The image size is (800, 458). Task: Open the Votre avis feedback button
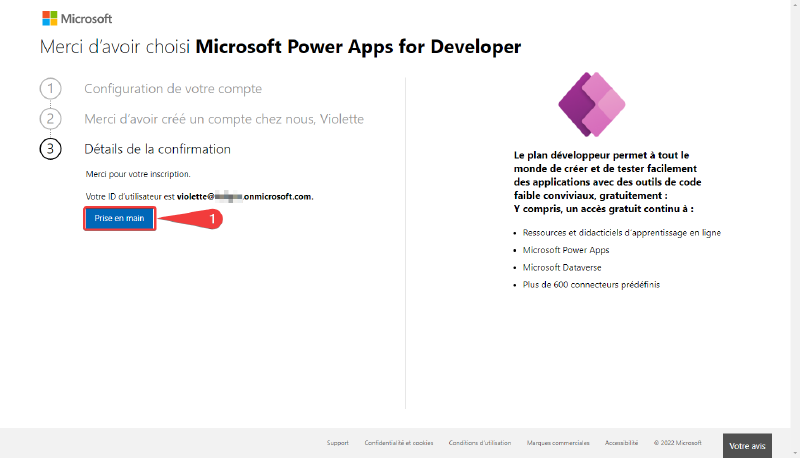click(x=747, y=446)
